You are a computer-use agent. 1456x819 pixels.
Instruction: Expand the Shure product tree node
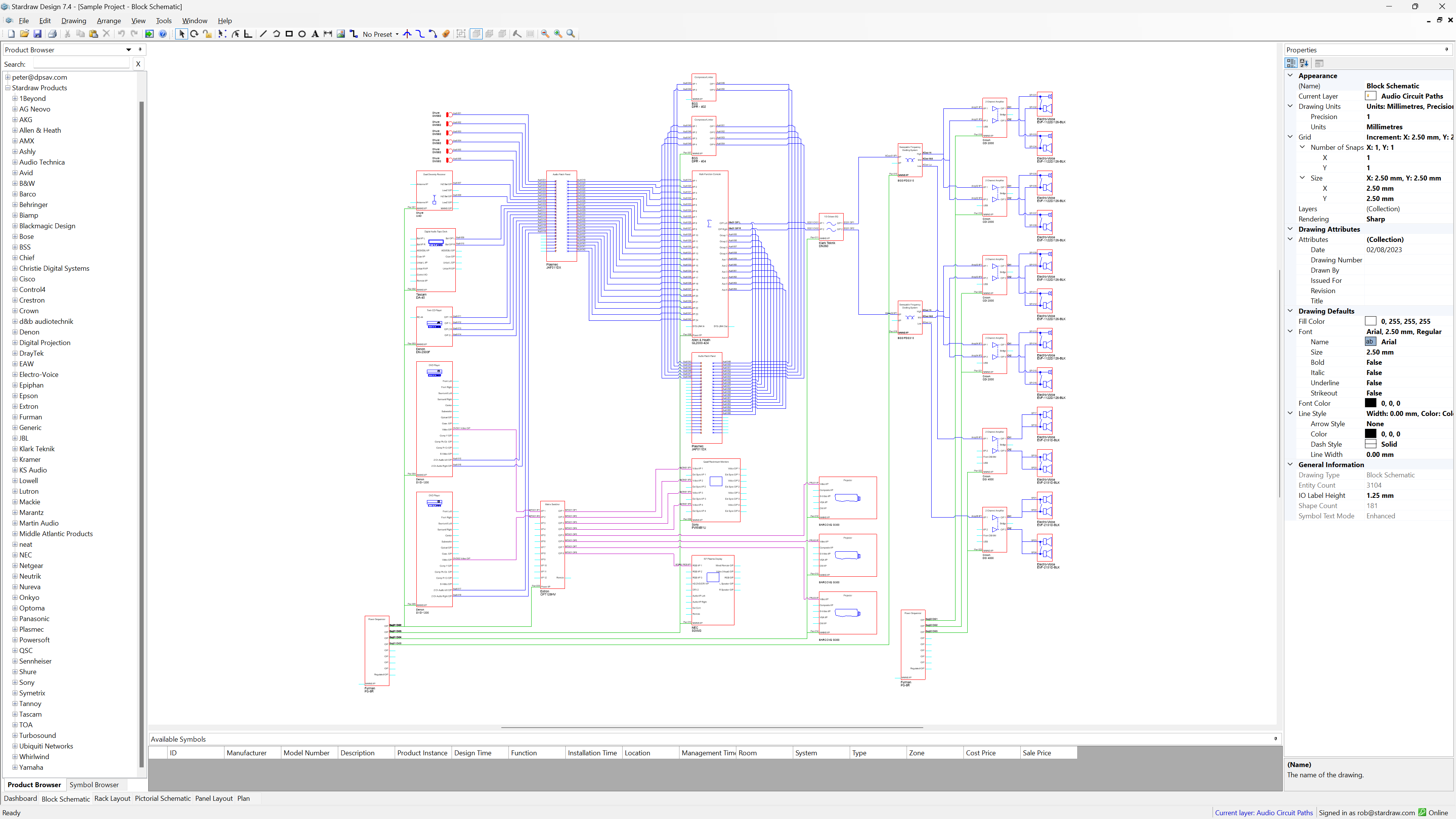[x=15, y=672]
